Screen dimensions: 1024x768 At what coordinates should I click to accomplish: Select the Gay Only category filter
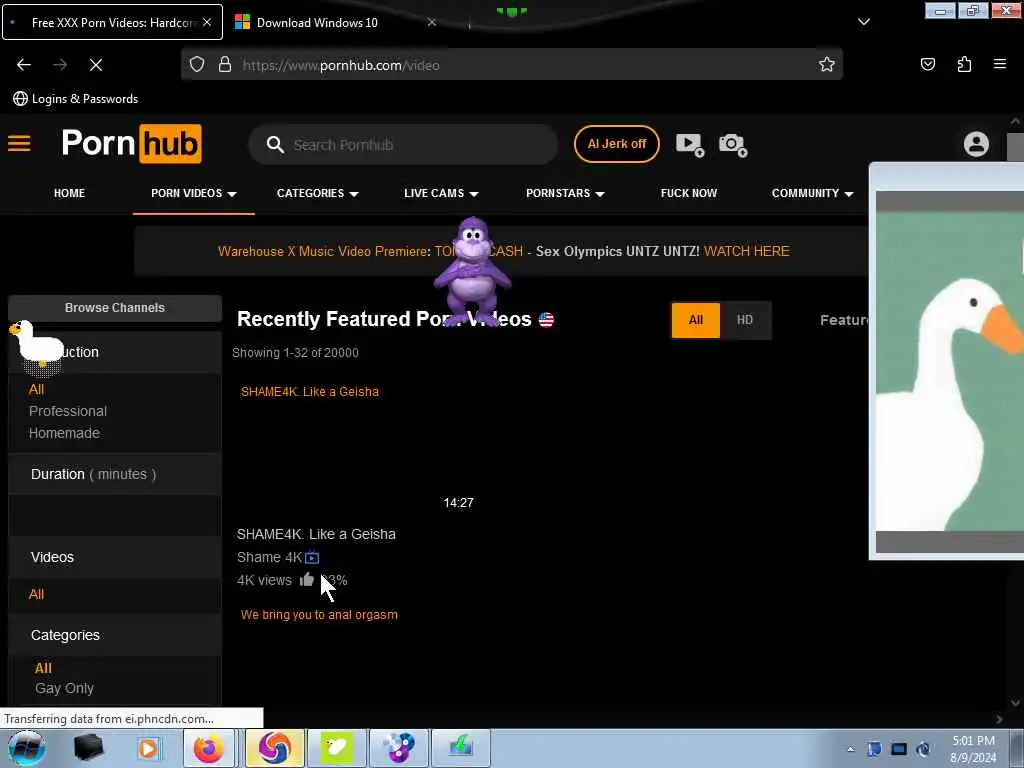65,688
